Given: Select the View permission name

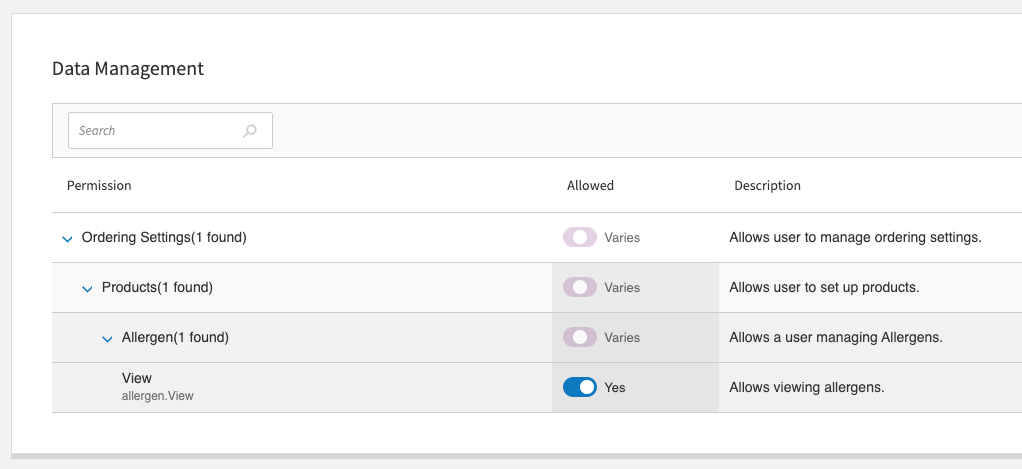Looking at the screenshot, I should pos(136,378).
